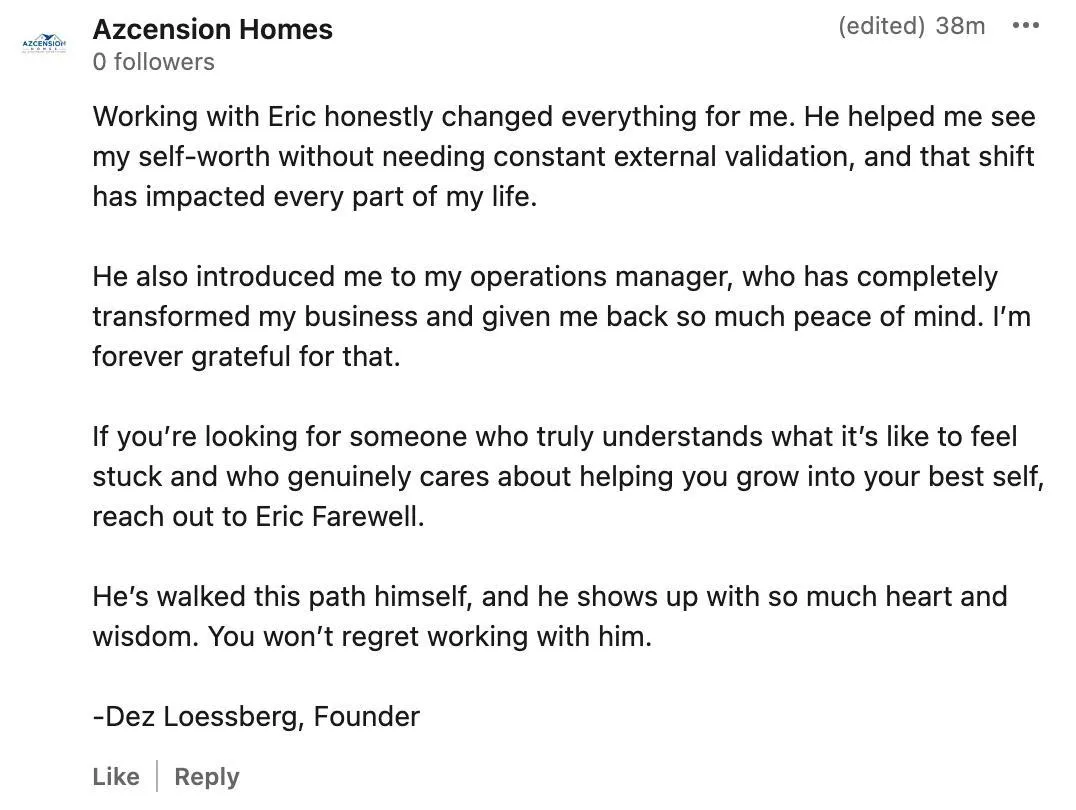Open the Azcension Homes profile name link
This screenshot has height=810, width=1076.
coord(213,30)
